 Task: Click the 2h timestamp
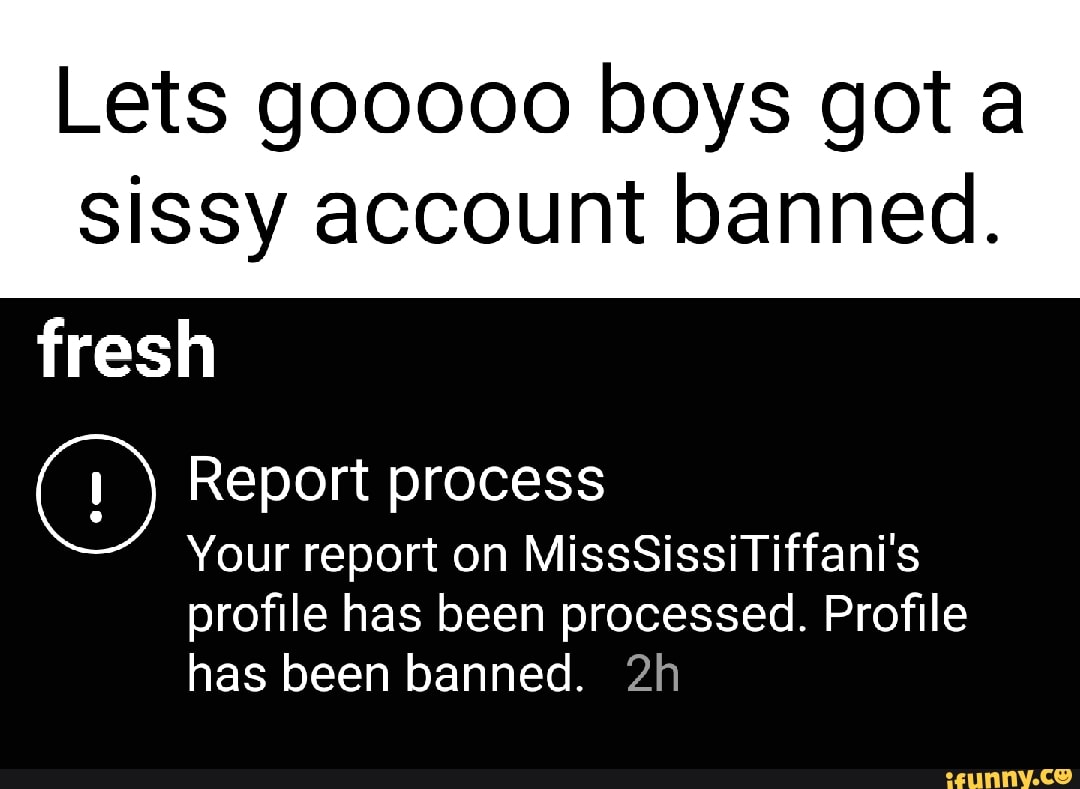tap(652, 676)
